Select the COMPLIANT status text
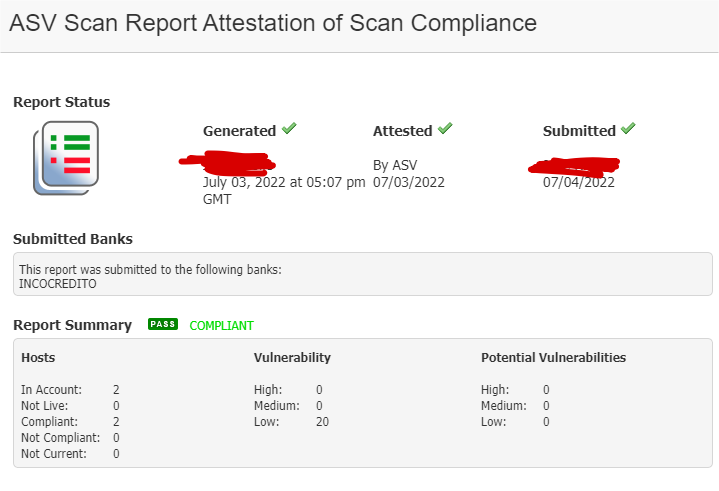 pyautogui.click(x=221, y=326)
